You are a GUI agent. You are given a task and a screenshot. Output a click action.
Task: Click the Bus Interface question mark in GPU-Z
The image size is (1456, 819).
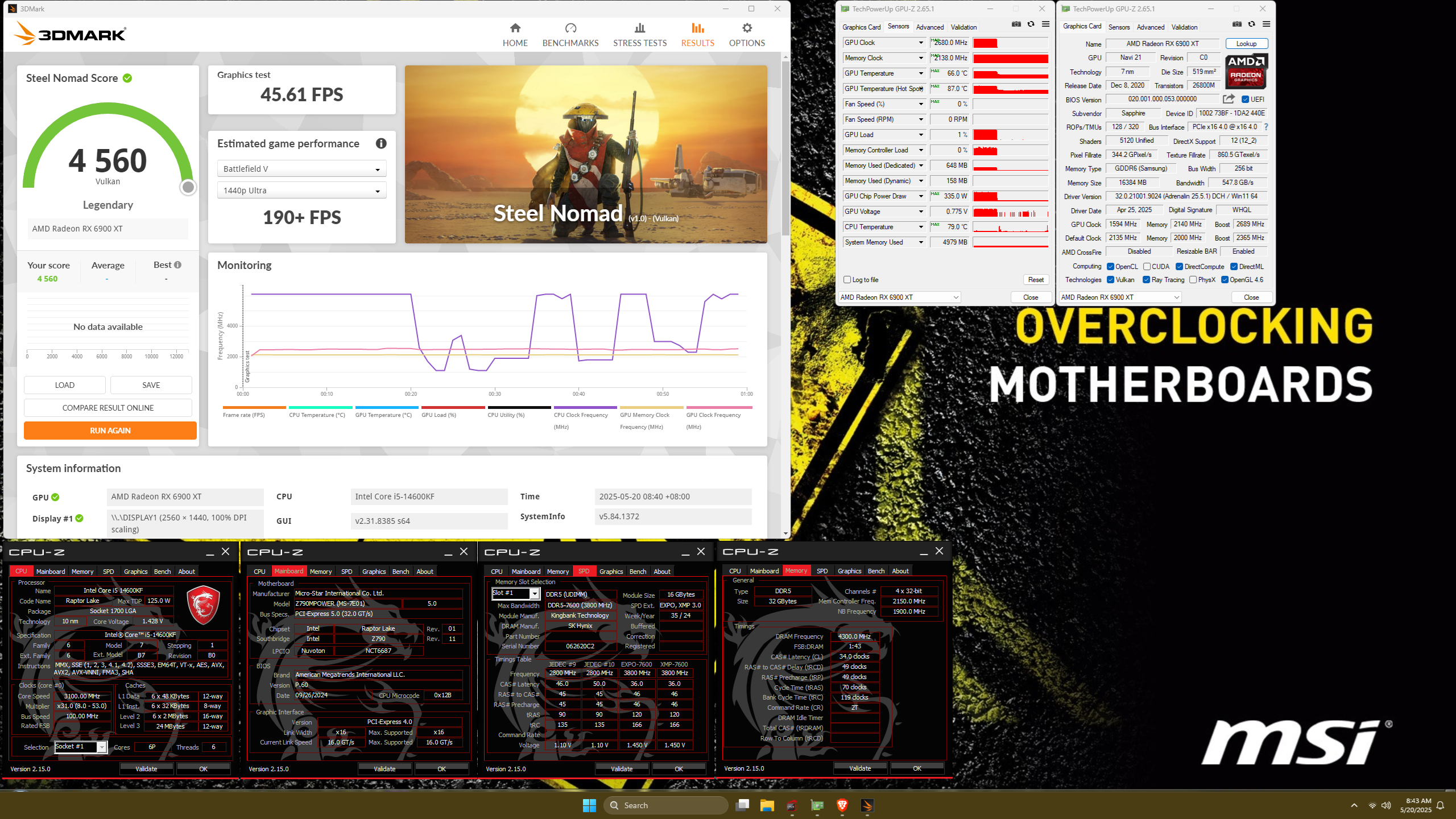point(1265,127)
